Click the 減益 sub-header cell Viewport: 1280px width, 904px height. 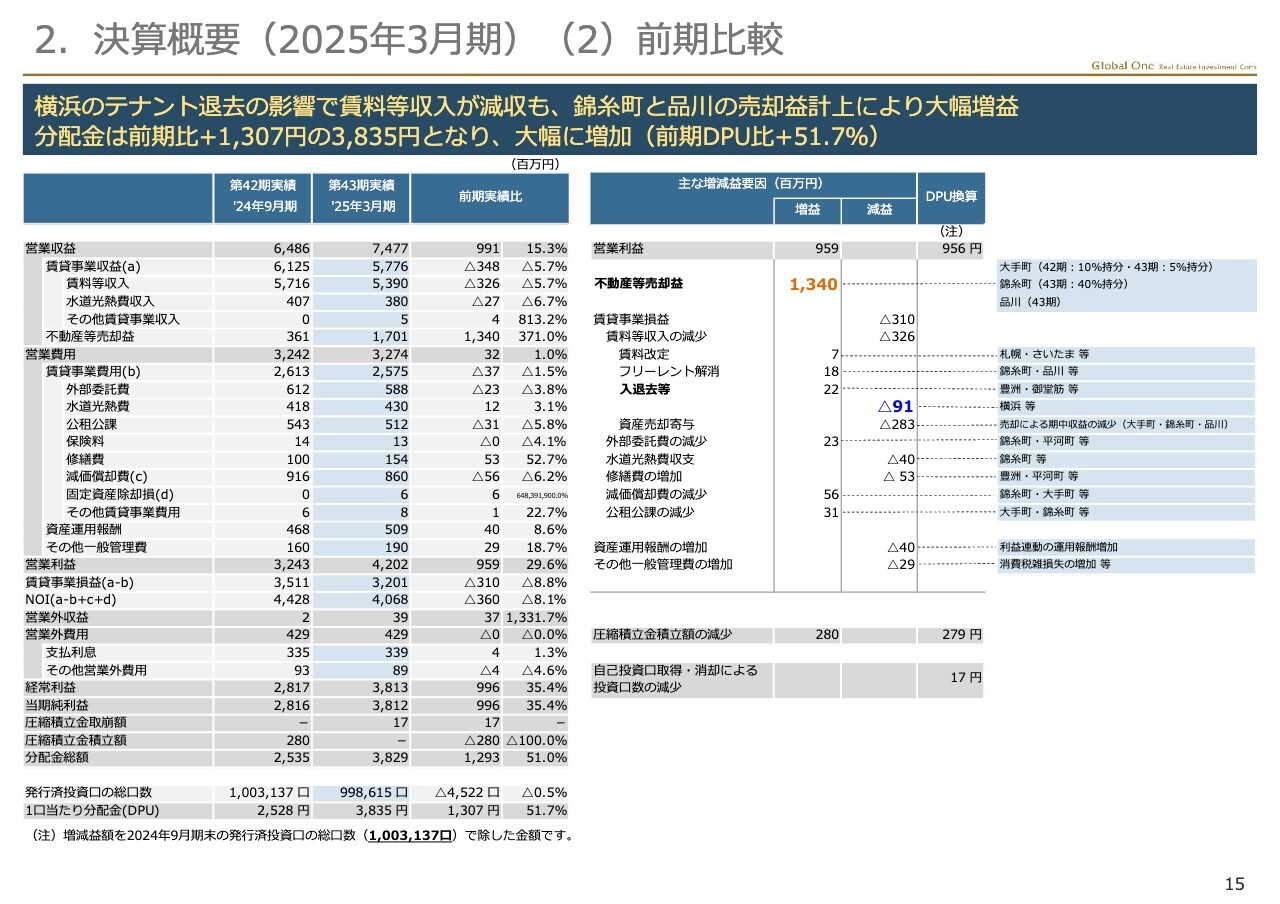879,210
